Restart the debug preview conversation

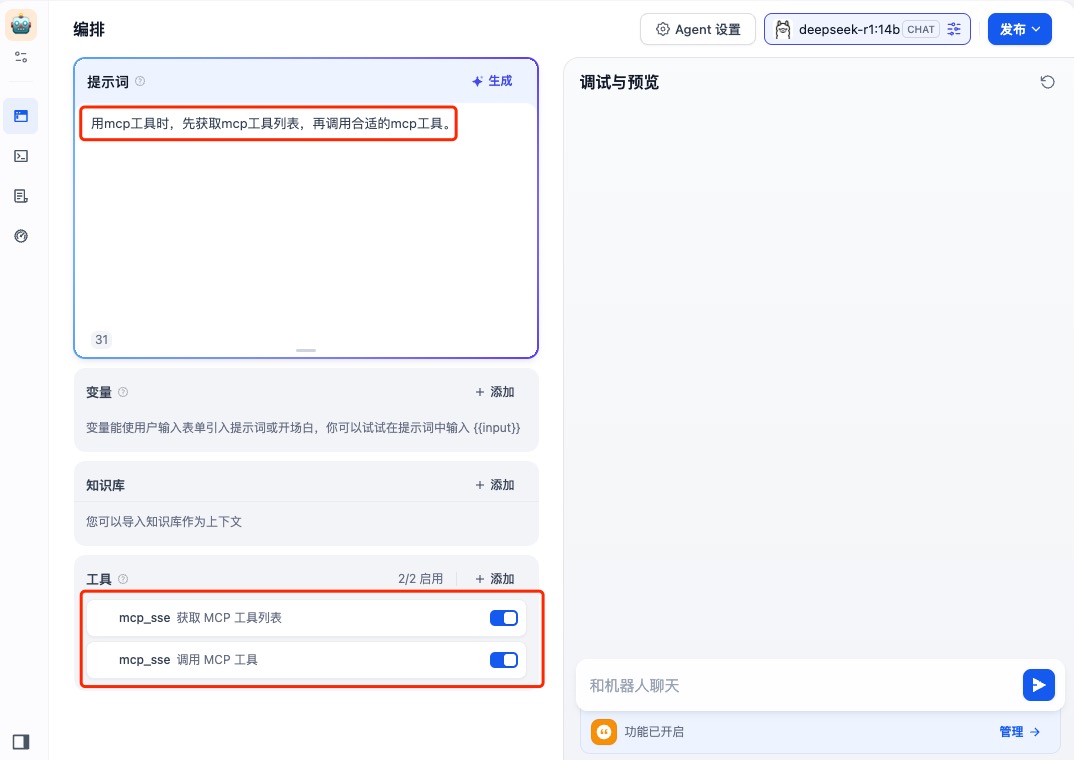pyautogui.click(x=1047, y=82)
